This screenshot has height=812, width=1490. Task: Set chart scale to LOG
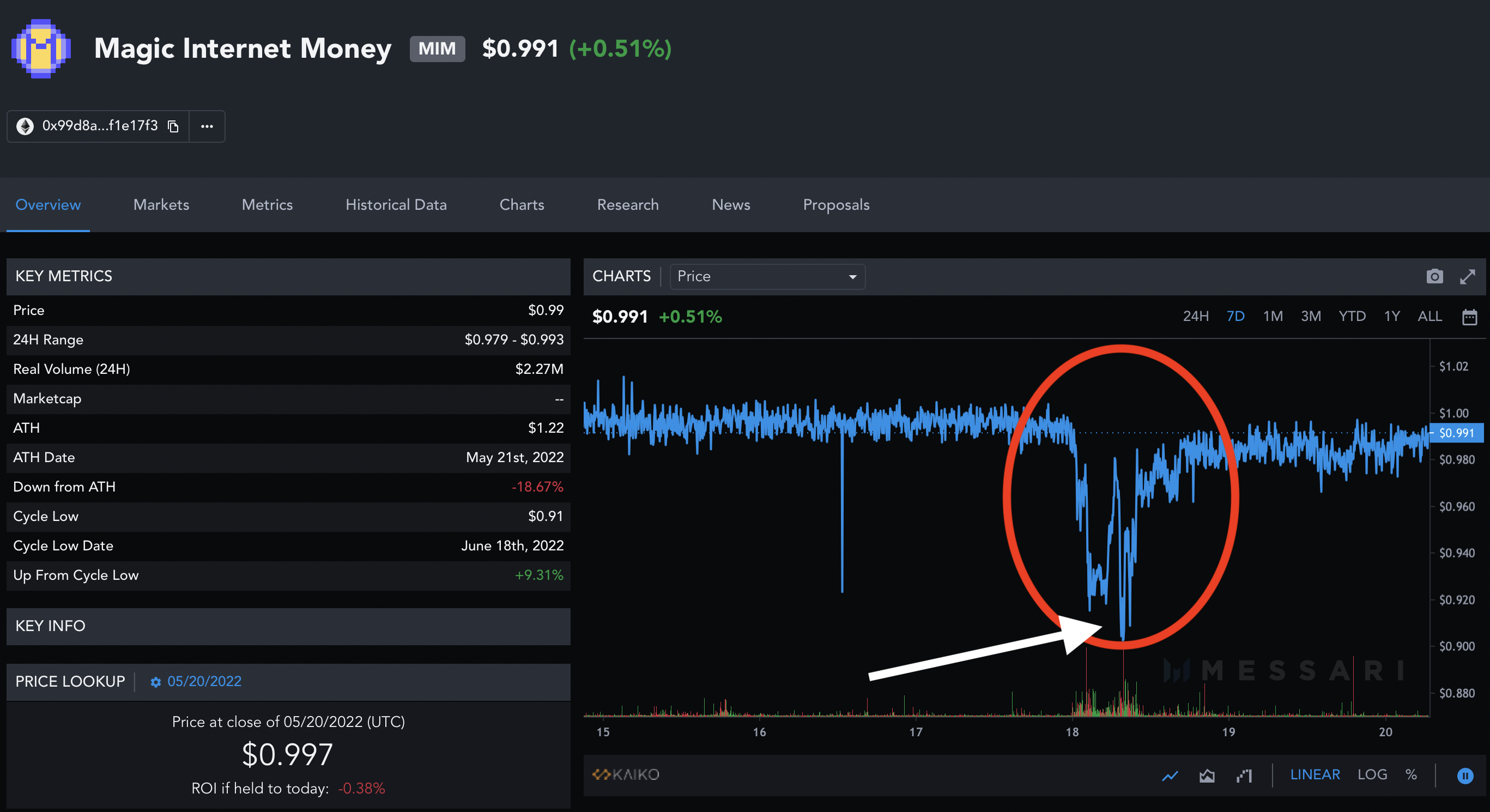coord(1372,774)
